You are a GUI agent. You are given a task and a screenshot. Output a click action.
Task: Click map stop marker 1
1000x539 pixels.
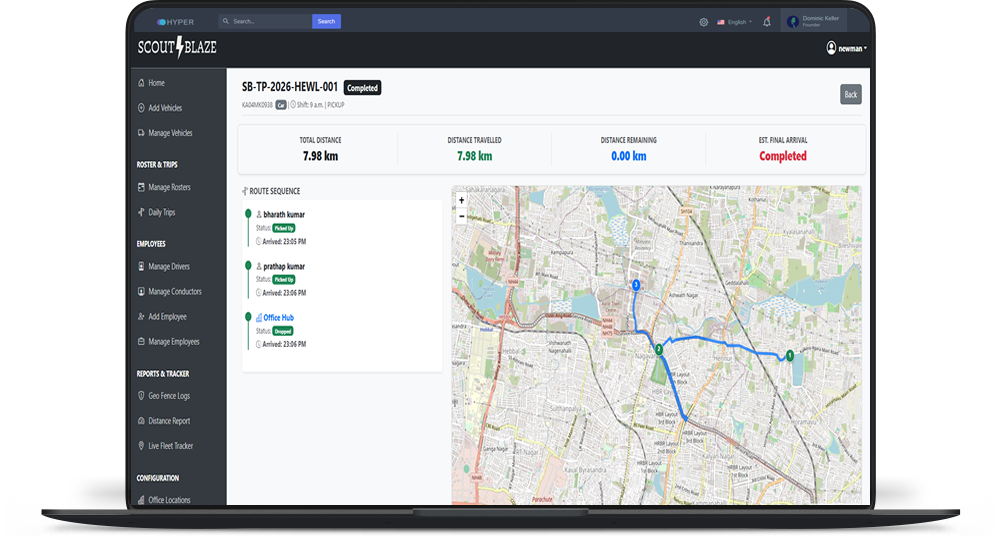(x=789, y=354)
